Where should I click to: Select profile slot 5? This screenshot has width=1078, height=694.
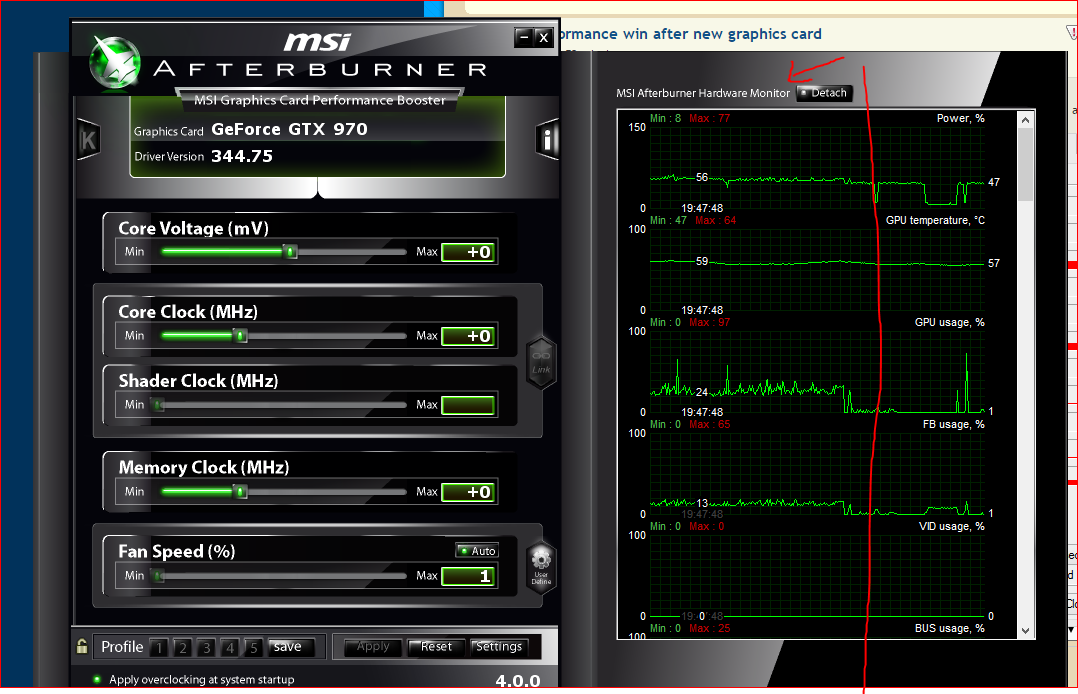[x=254, y=647]
